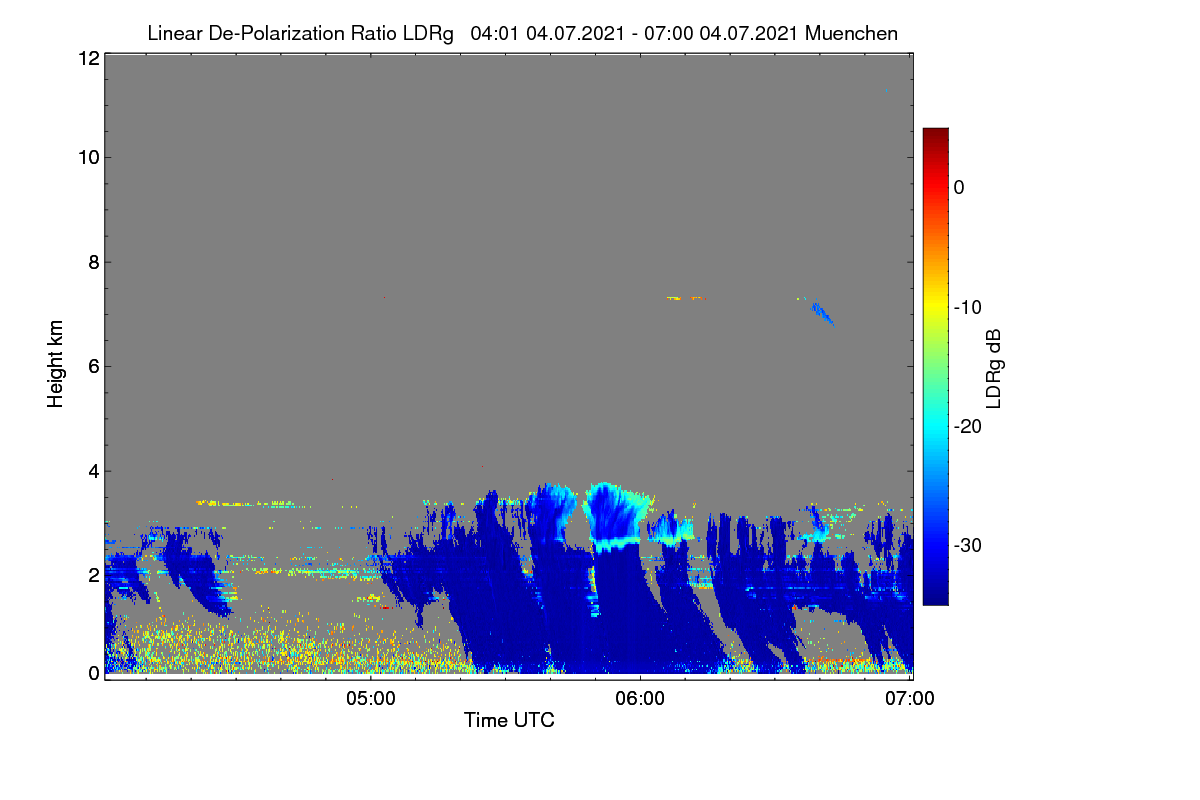Click the cyan region of the colorbar
This screenshot has width=1200, height=800.
[935, 426]
